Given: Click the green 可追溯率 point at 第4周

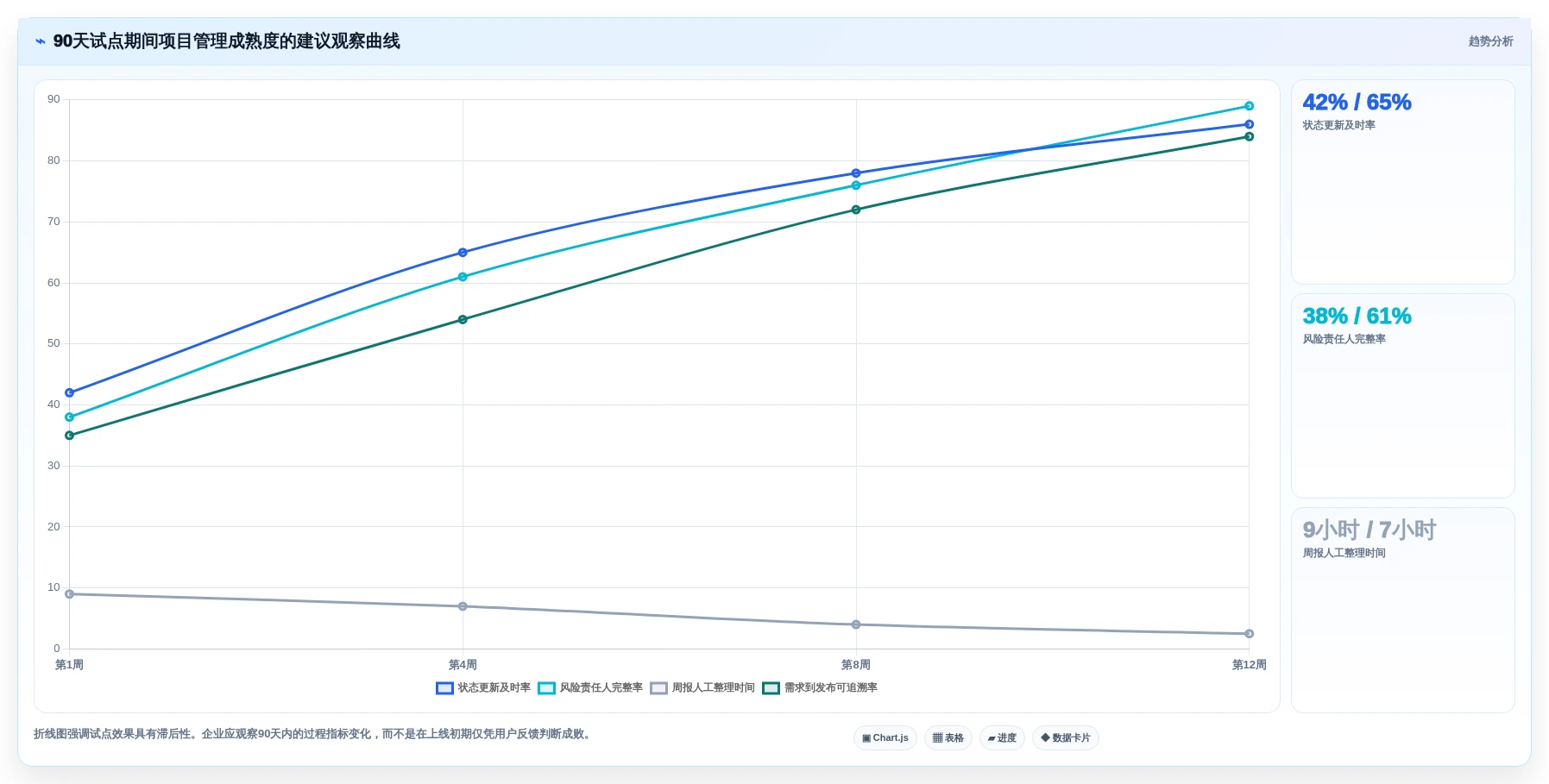Looking at the screenshot, I should [463, 320].
